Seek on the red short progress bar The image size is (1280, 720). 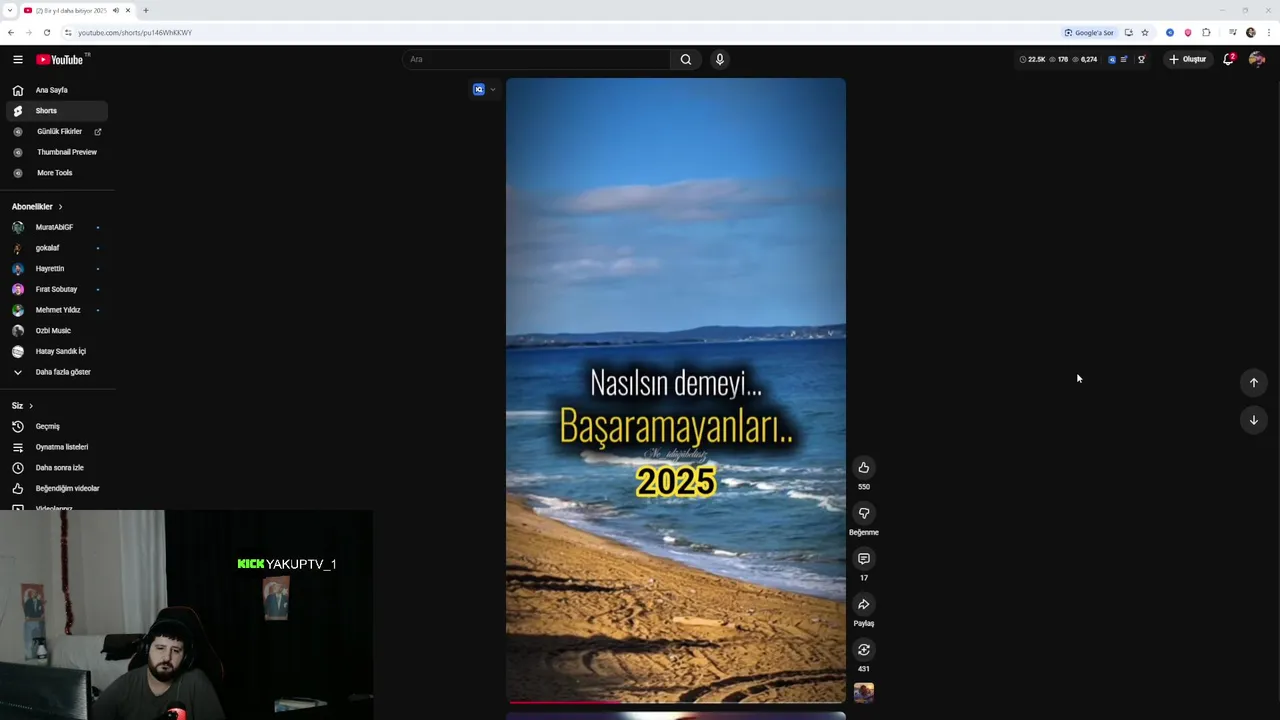pos(676,702)
